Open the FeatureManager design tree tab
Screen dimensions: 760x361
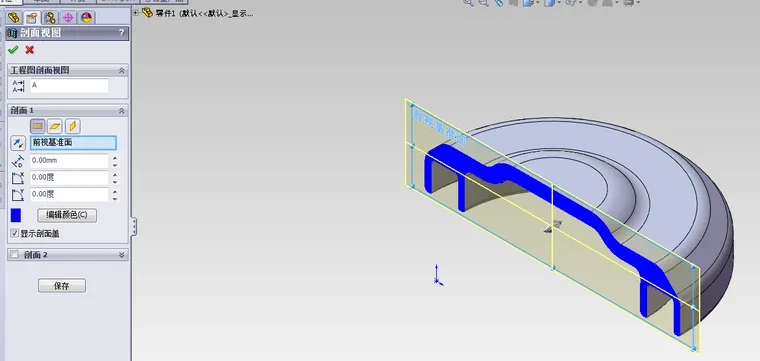click(14, 18)
